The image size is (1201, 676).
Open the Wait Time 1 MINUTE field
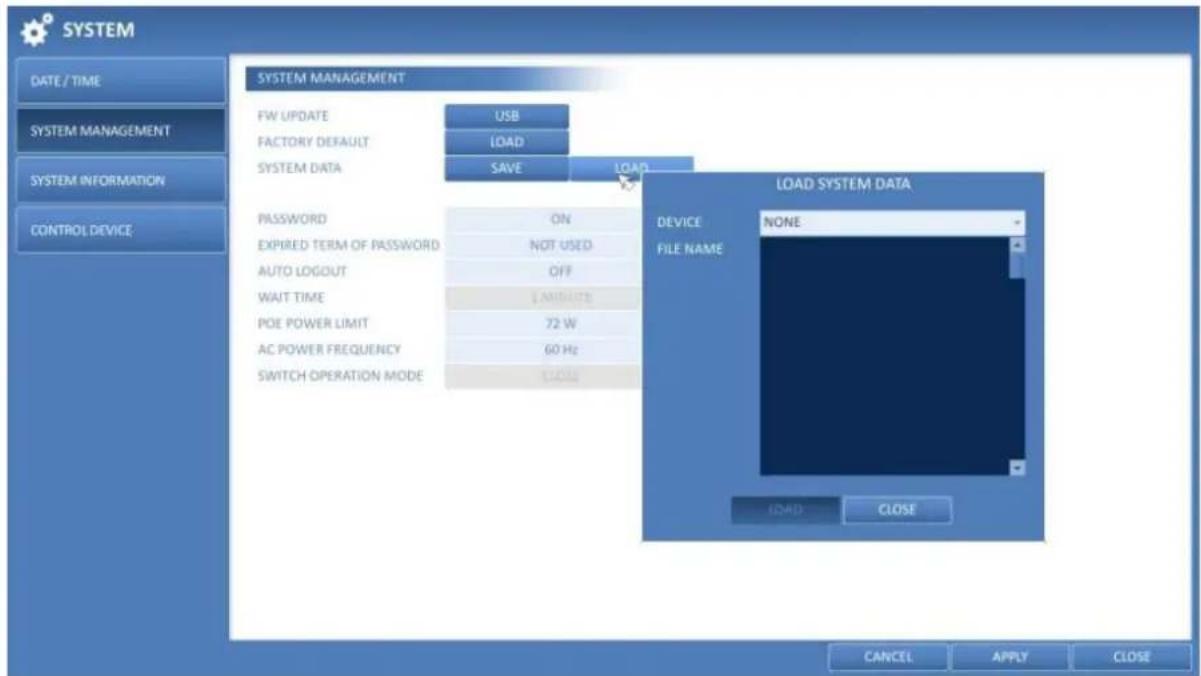(543, 297)
